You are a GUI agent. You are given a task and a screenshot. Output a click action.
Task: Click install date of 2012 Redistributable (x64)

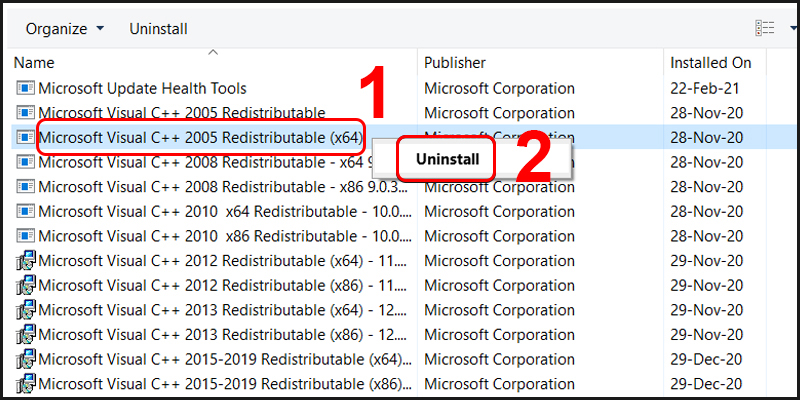(x=707, y=261)
